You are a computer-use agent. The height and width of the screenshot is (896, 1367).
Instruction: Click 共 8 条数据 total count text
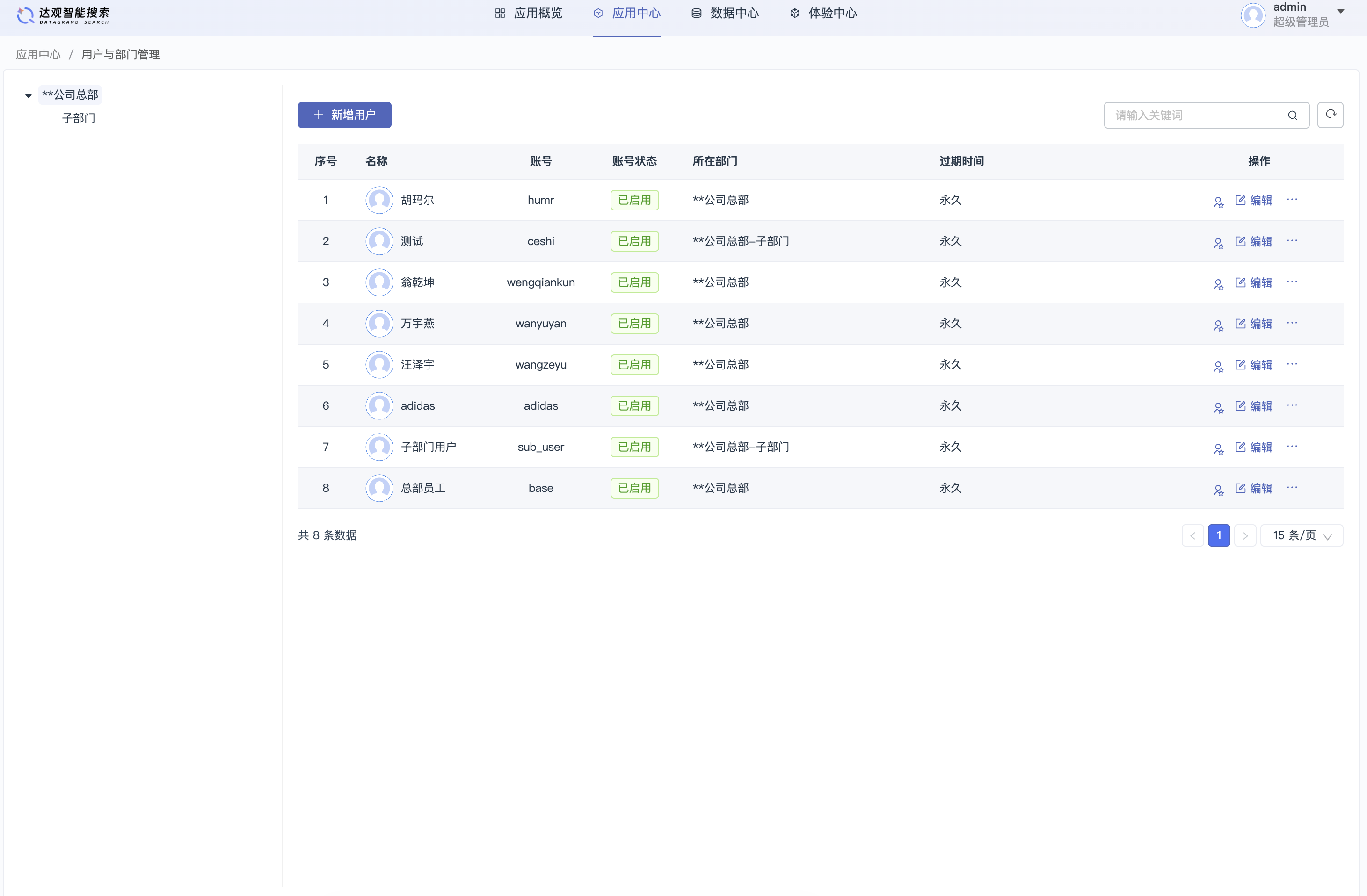click(327, 535)
